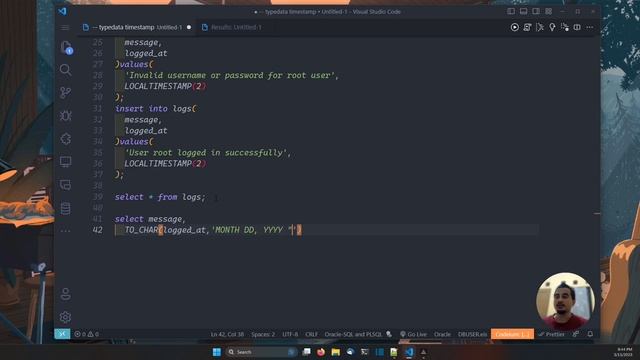Click line number 42 in gutter
The image size is (640, 360).
click(97, 230)
